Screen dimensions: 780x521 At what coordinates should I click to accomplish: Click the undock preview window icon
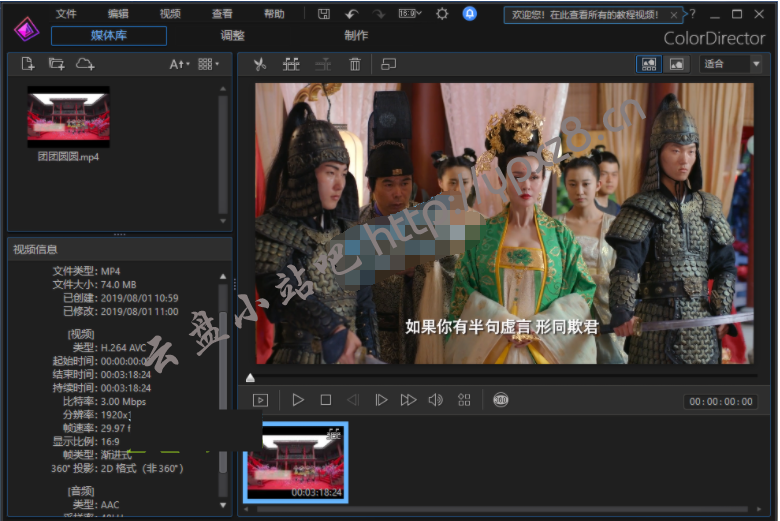[x=388, y=64]
